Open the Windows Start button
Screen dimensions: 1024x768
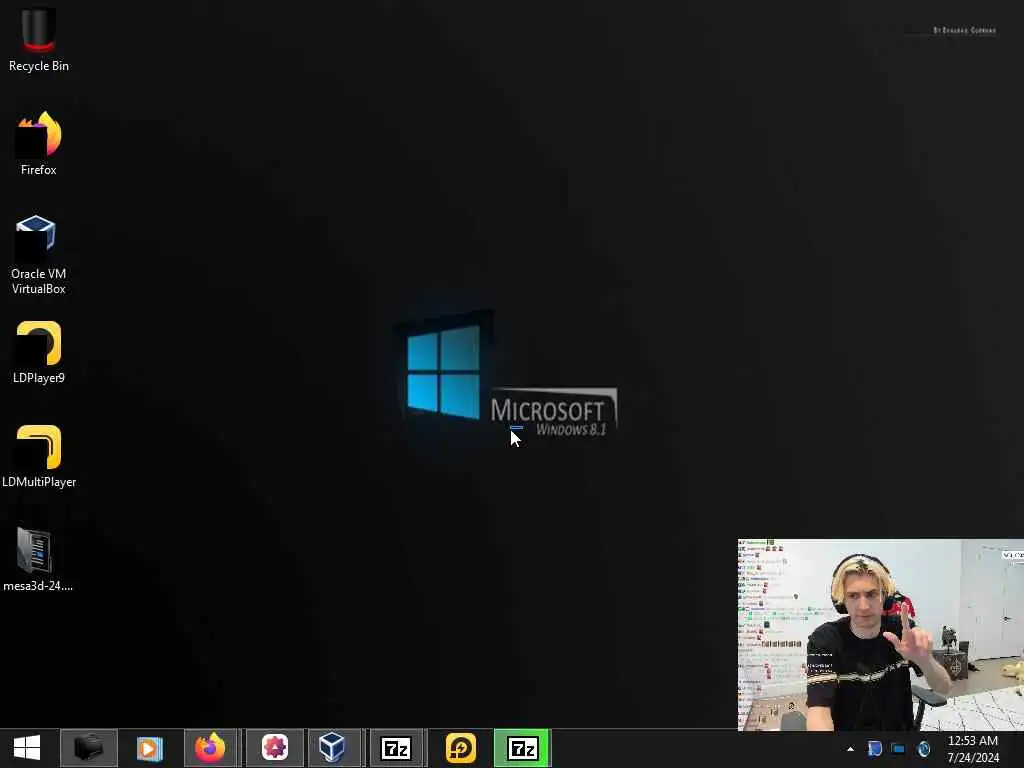click(27, 748)
